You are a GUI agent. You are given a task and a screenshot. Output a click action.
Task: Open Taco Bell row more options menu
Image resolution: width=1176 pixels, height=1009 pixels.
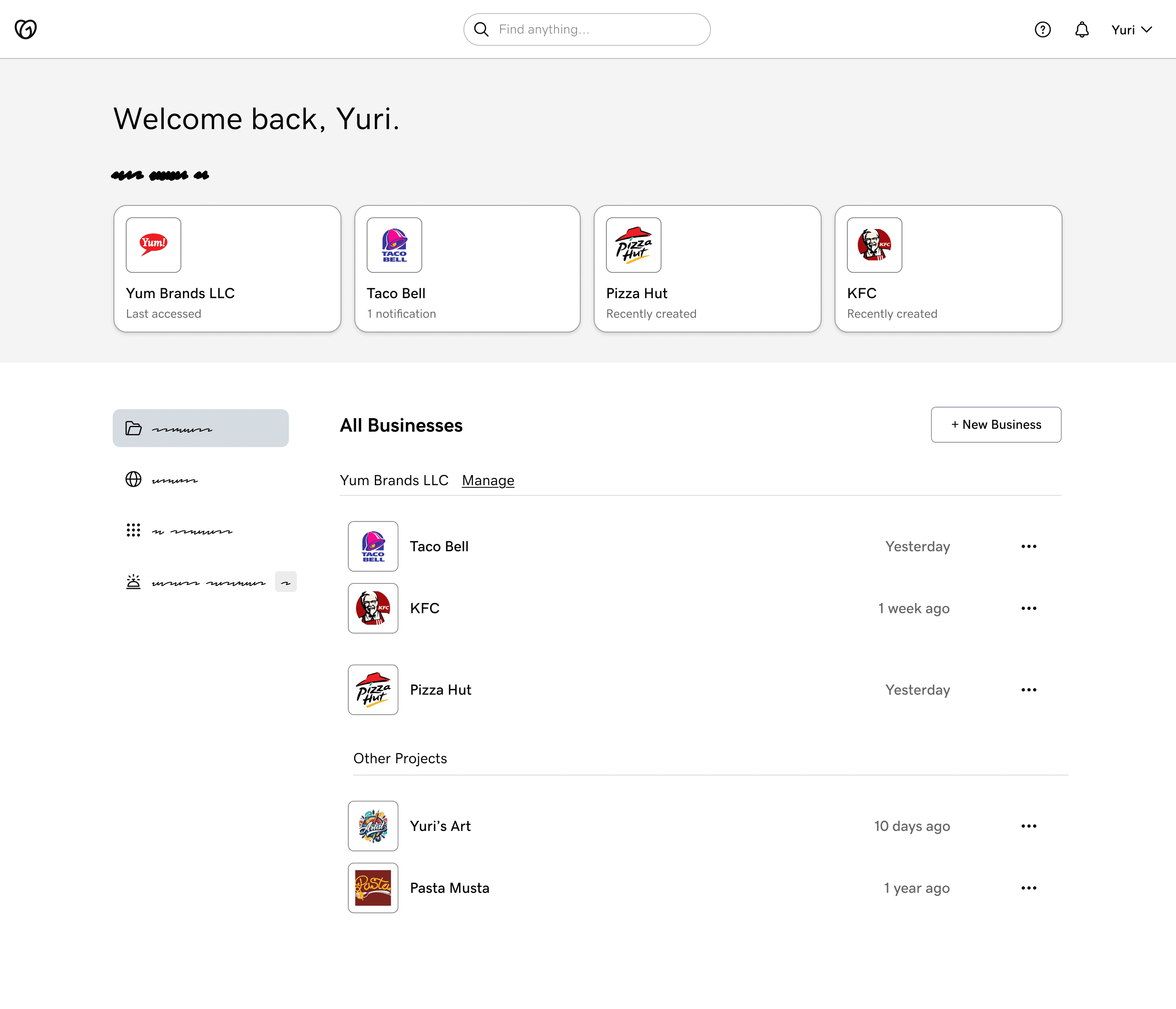coord(1029,546)
